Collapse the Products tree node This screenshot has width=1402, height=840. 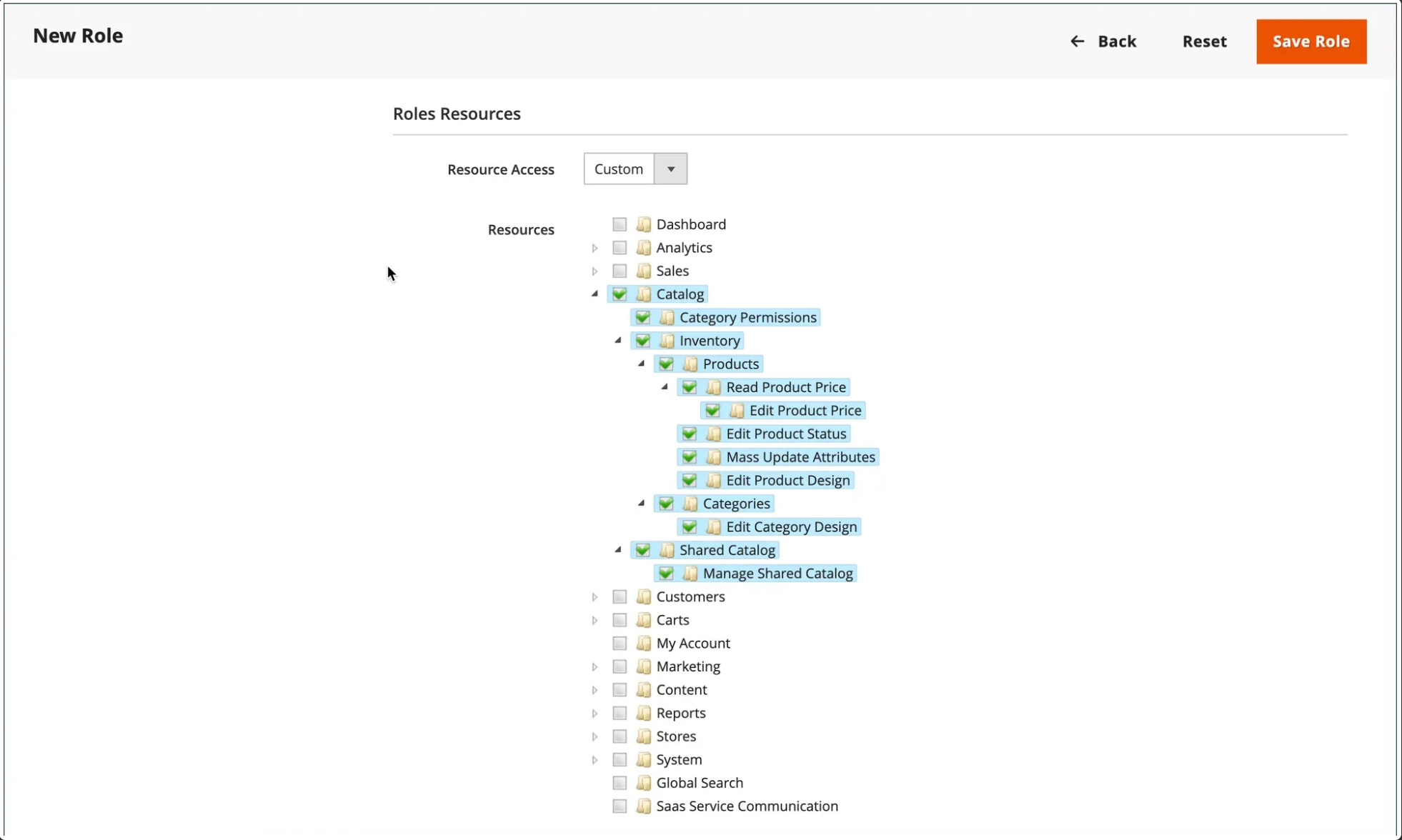coord(641,364)
